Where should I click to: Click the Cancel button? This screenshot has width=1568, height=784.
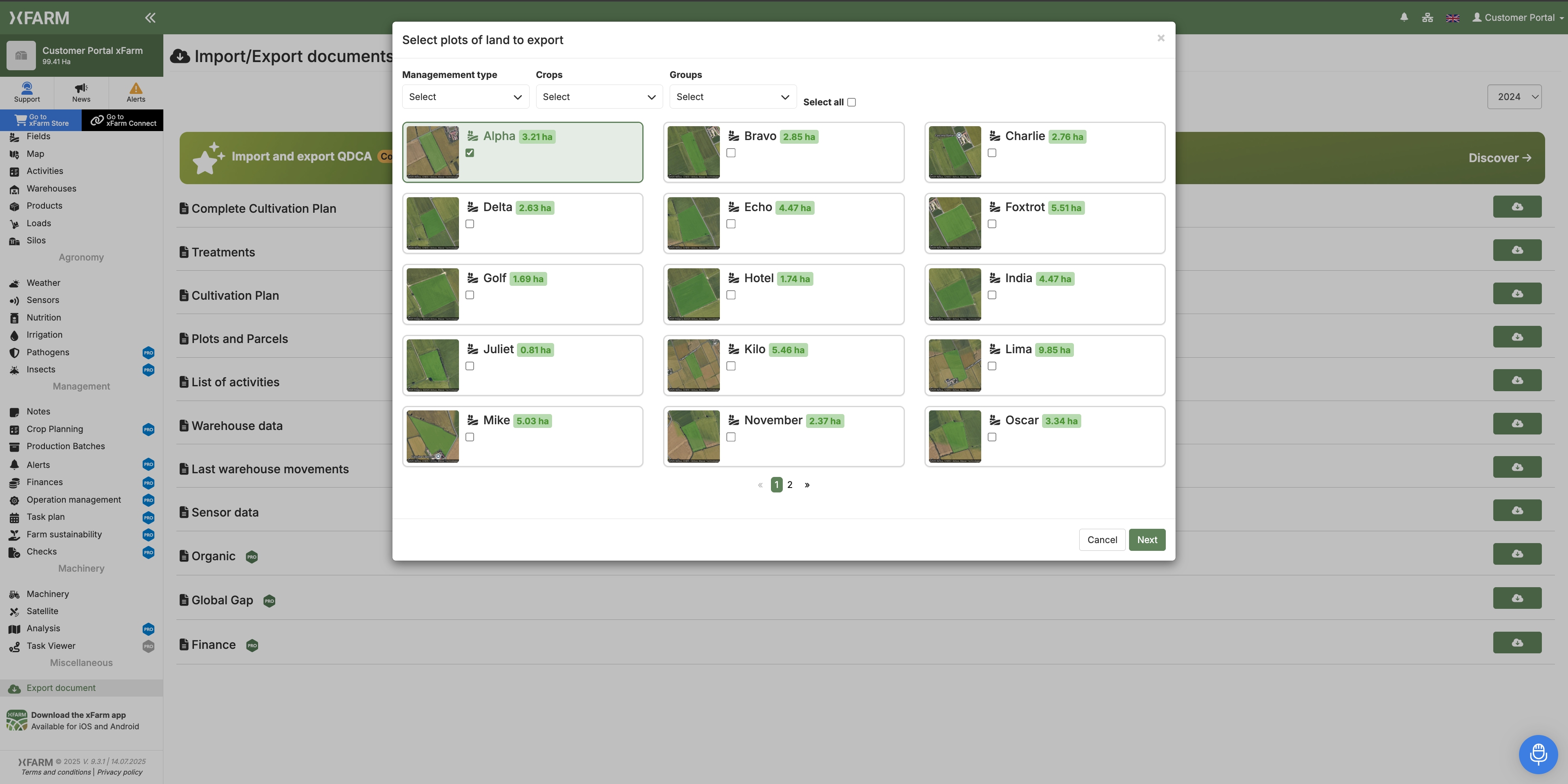(x=1102, y=540)
